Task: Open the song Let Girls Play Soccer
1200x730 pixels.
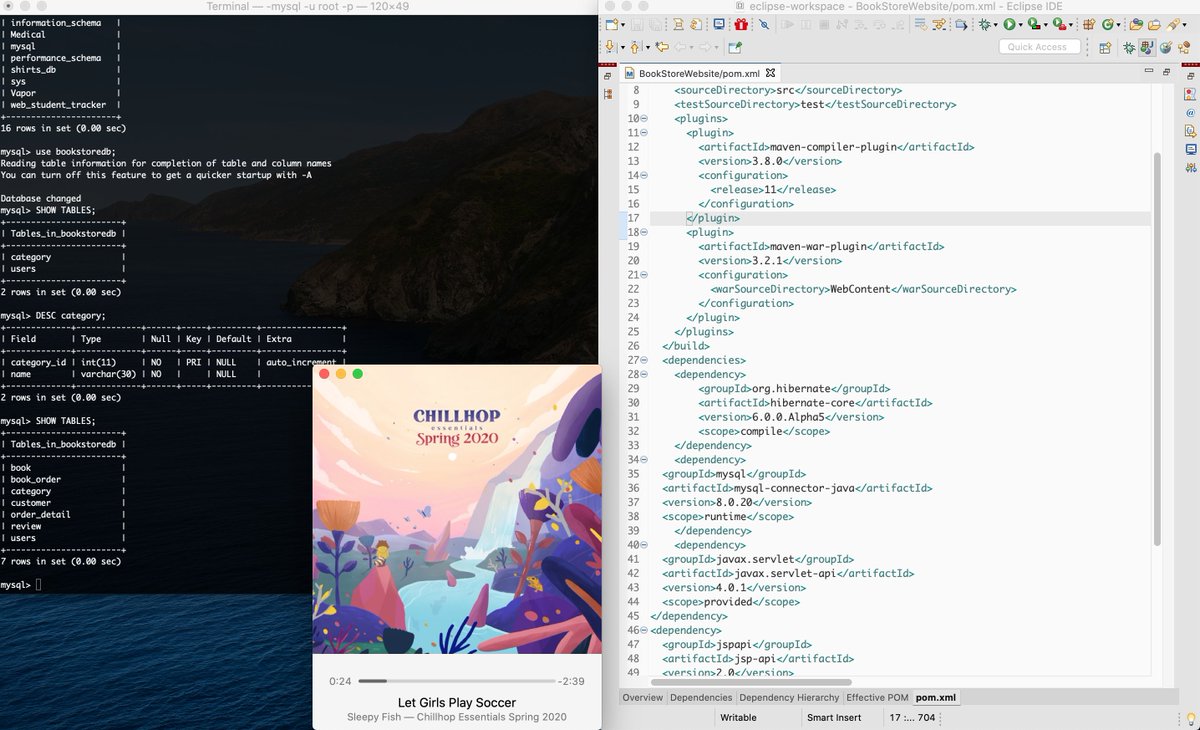Action: [x=455, y=702]
